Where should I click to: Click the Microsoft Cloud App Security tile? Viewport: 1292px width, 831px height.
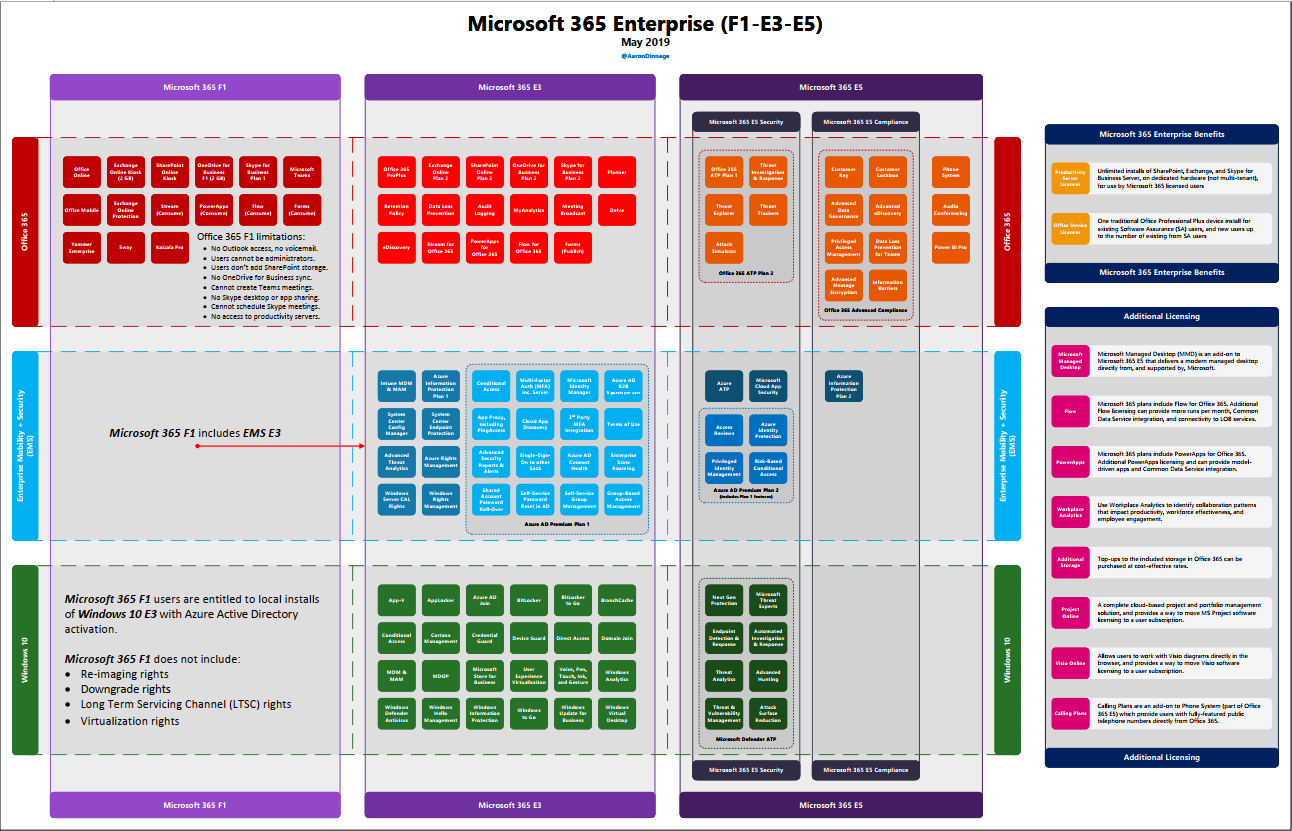(x=768, y=385)
